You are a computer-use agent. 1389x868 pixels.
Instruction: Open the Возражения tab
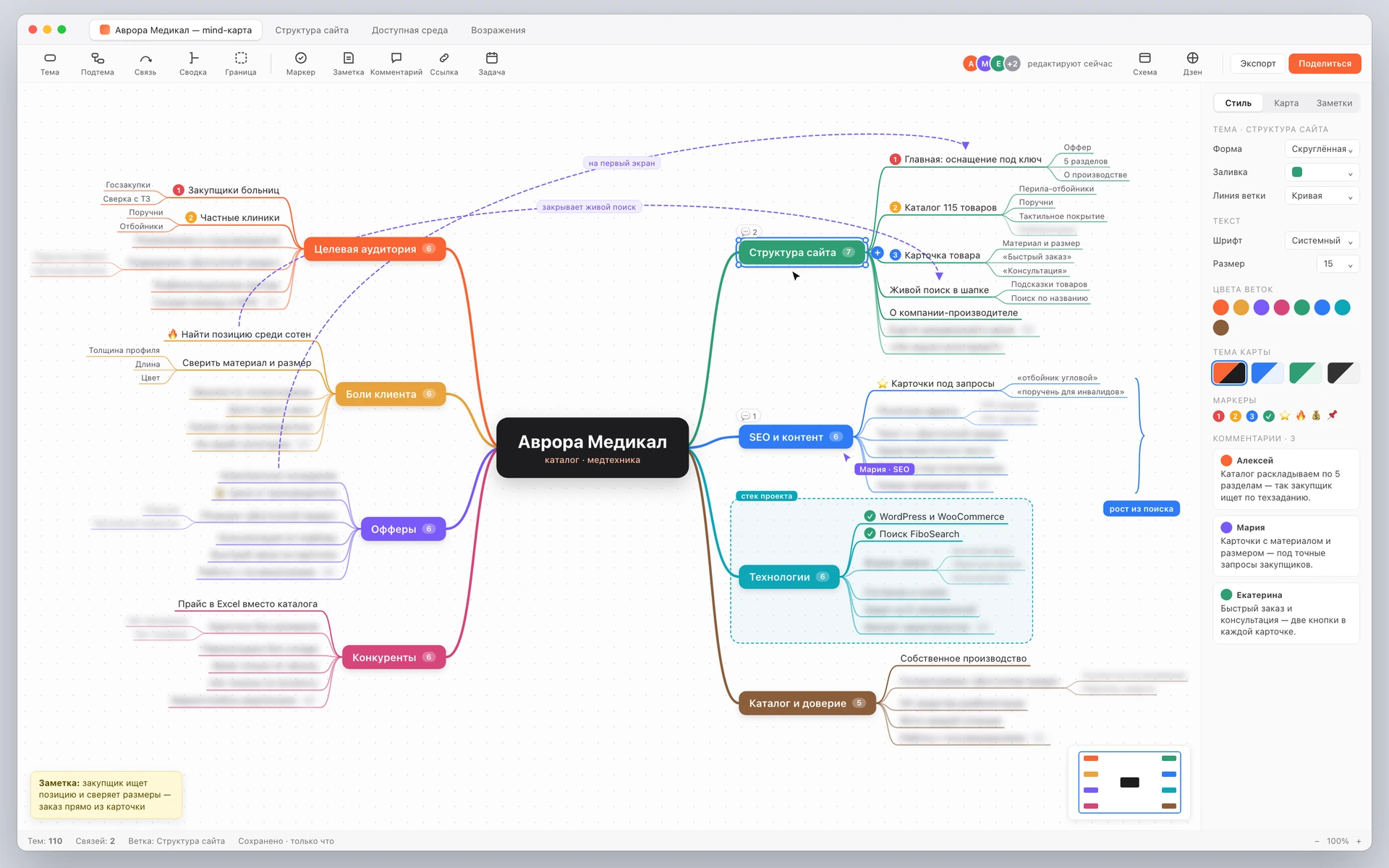pos(498,30)
